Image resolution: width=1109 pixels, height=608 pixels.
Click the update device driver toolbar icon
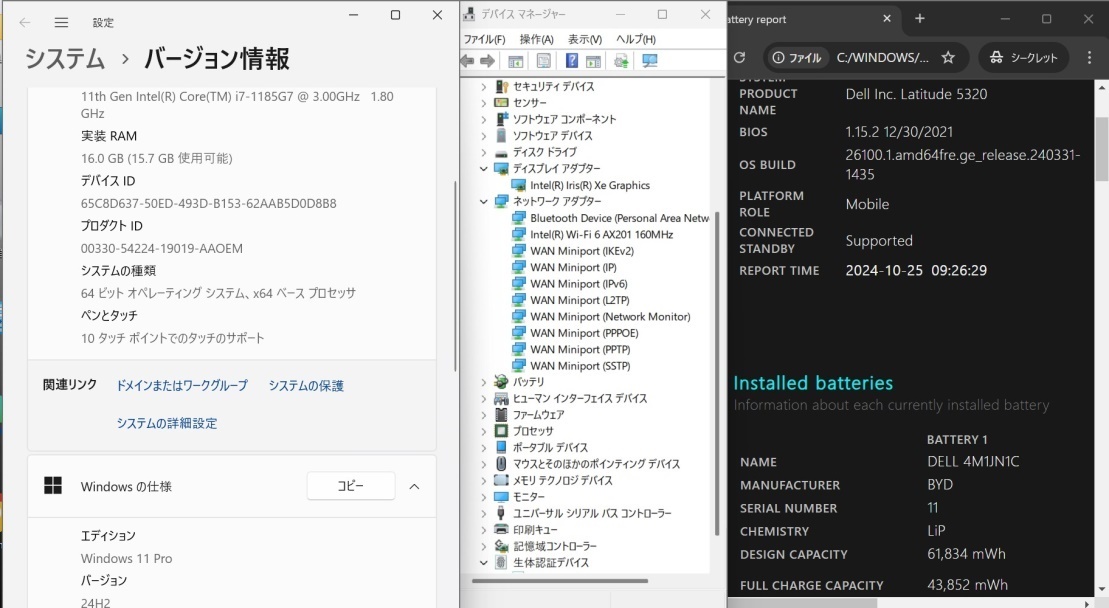622,62
